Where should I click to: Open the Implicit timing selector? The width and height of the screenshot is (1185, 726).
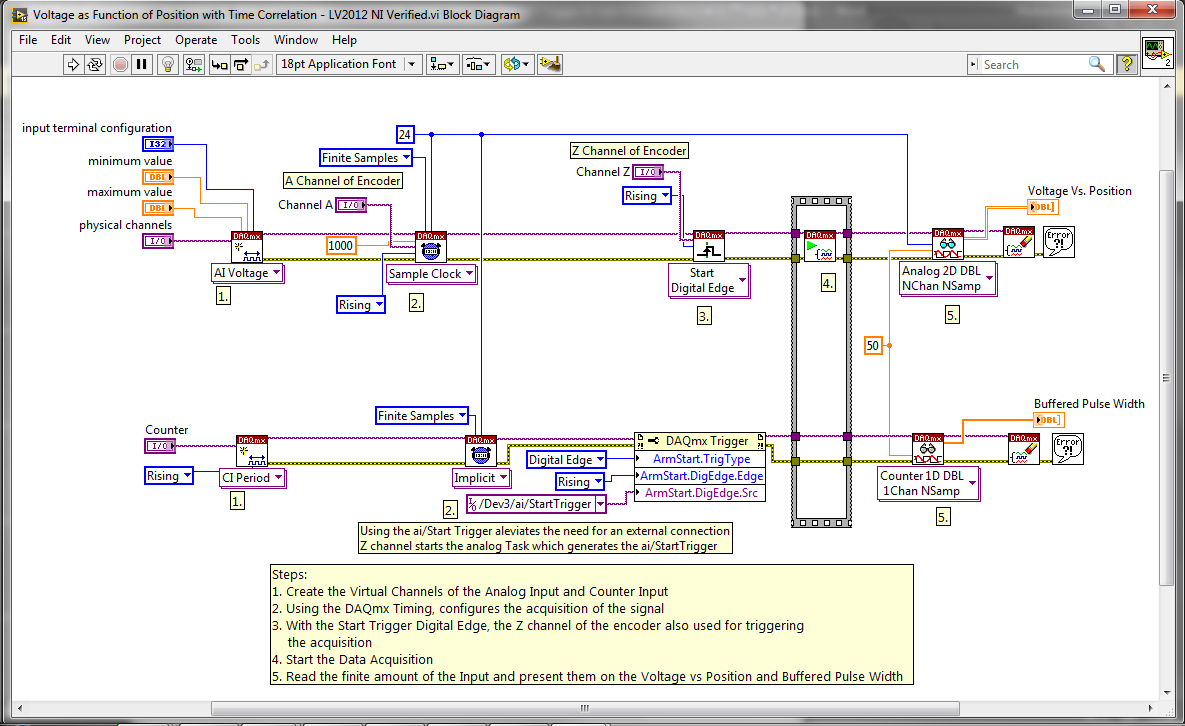coord(481,477)
